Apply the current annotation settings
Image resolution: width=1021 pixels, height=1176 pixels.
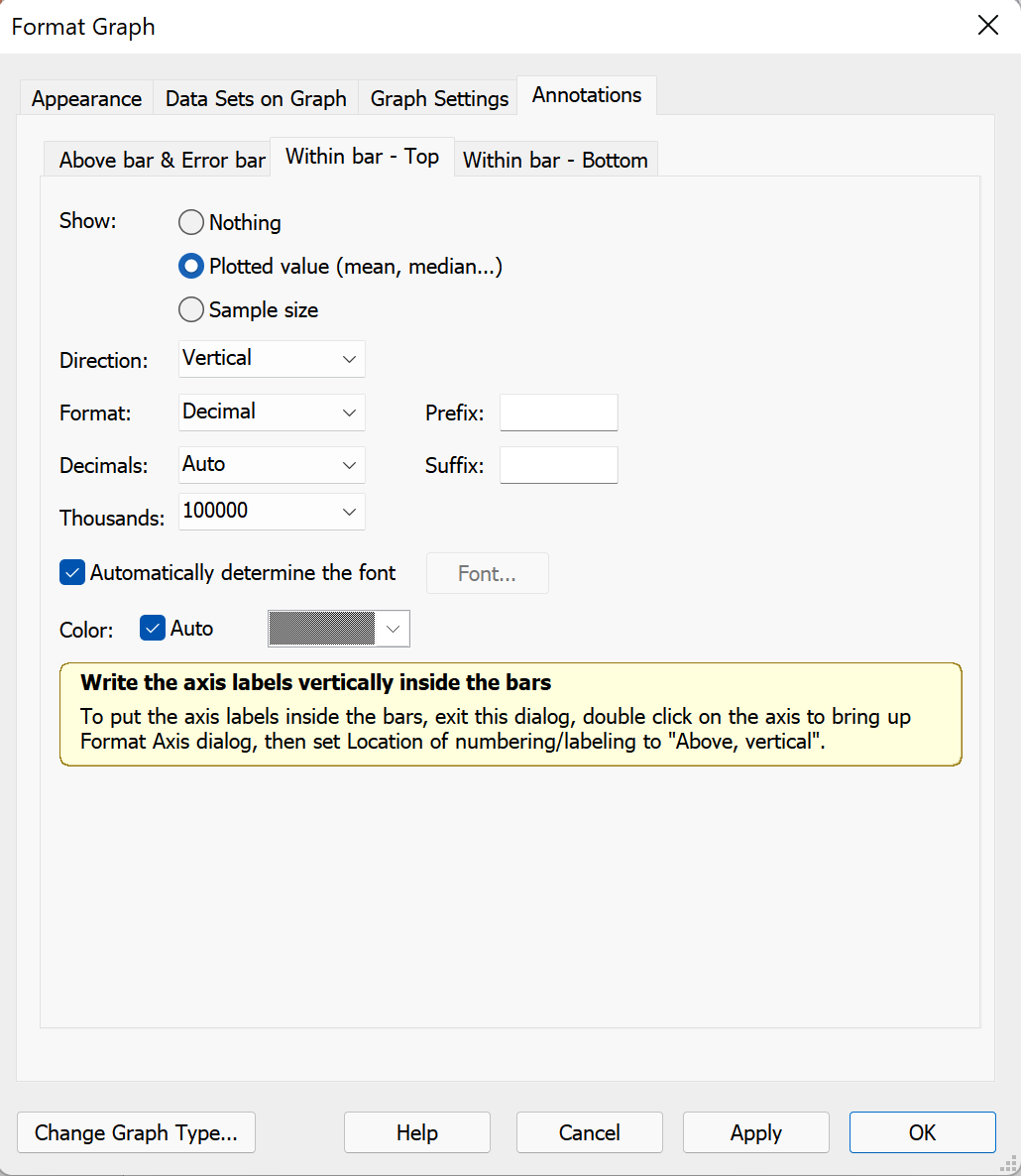pyautogui.click(x=755, y=1132)
